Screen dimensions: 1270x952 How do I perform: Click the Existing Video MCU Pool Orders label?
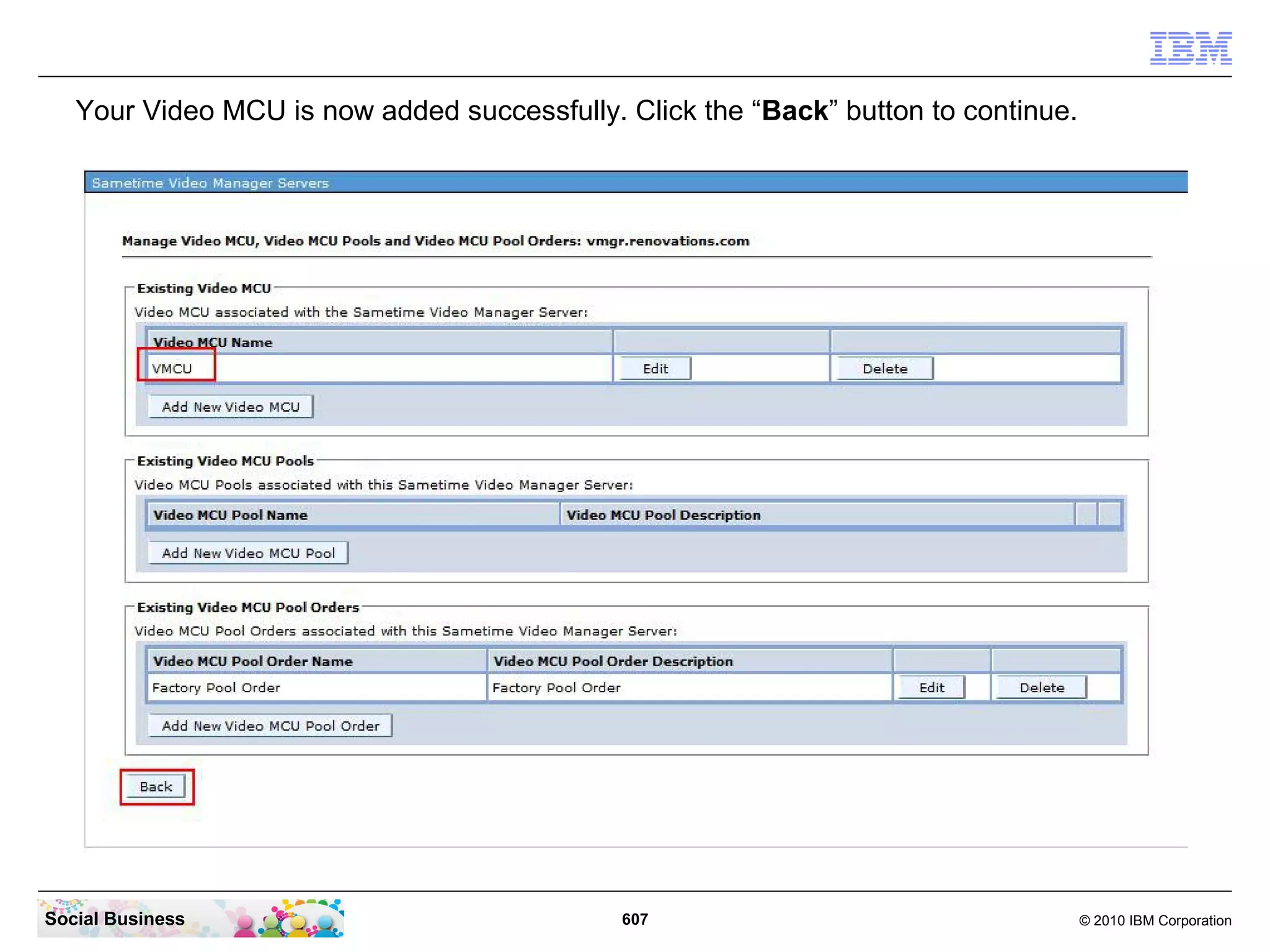[x=248, y=607]
